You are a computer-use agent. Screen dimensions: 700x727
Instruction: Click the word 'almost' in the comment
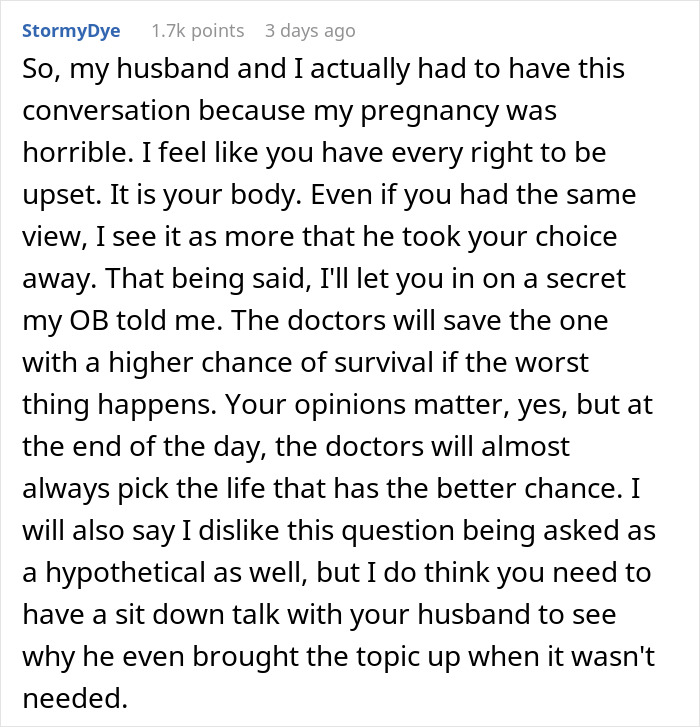click(x=525, y=446)
